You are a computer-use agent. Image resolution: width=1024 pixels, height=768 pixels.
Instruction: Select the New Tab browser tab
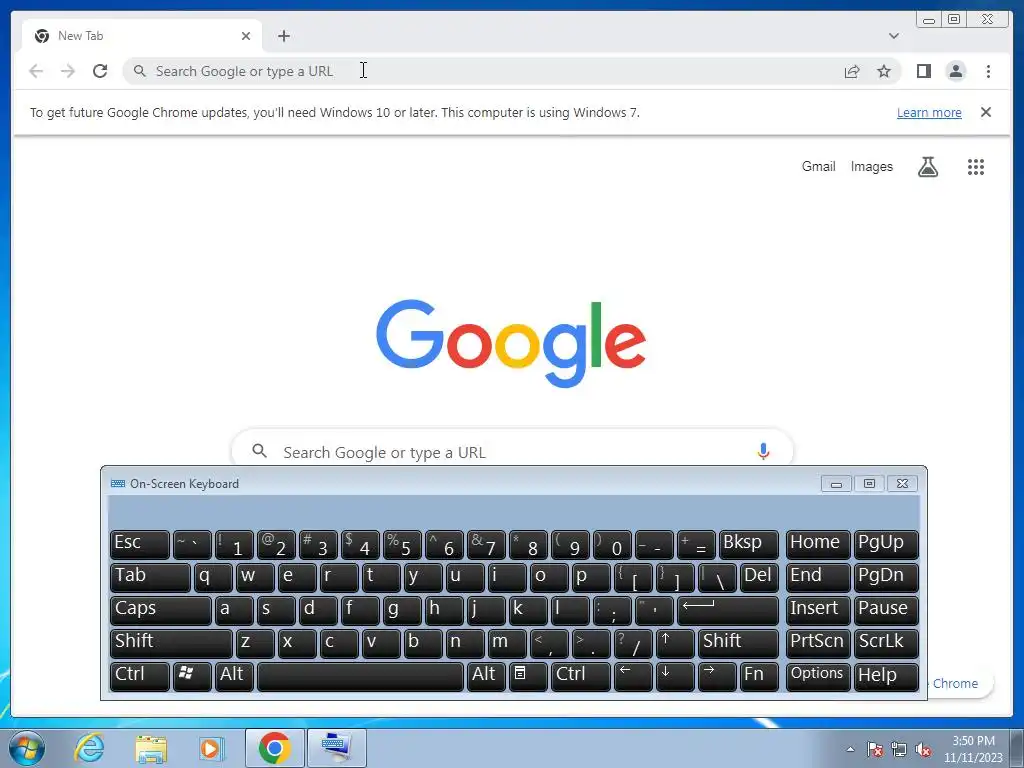click(142, 36)
